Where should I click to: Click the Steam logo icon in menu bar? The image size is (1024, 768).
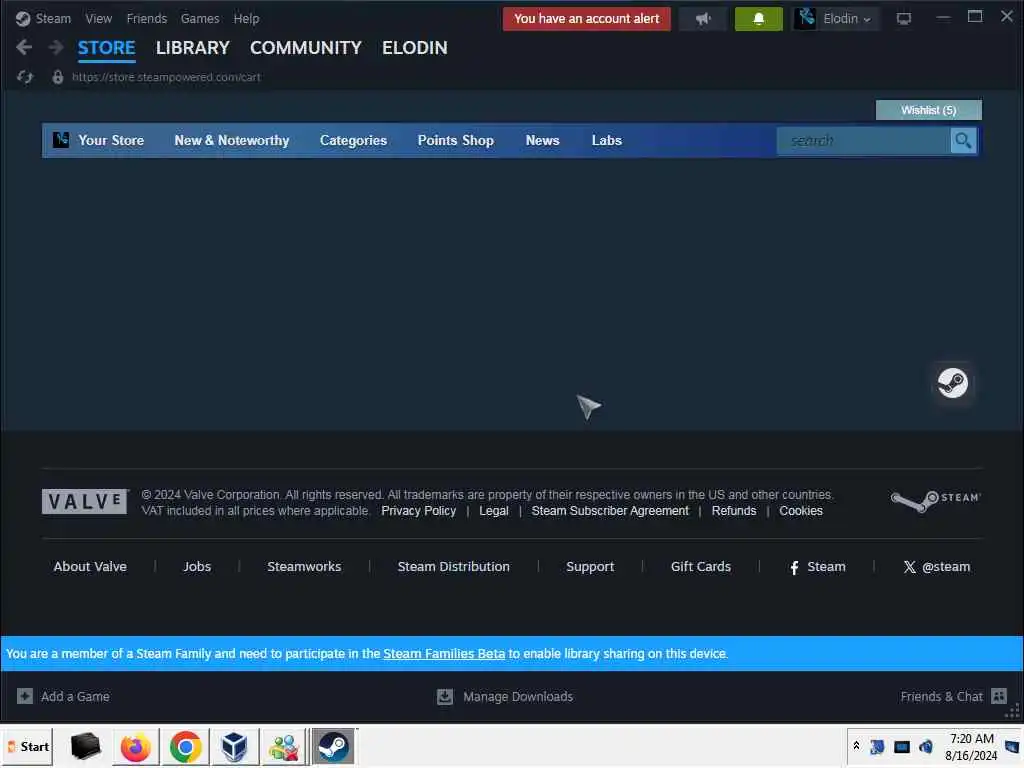23,18
